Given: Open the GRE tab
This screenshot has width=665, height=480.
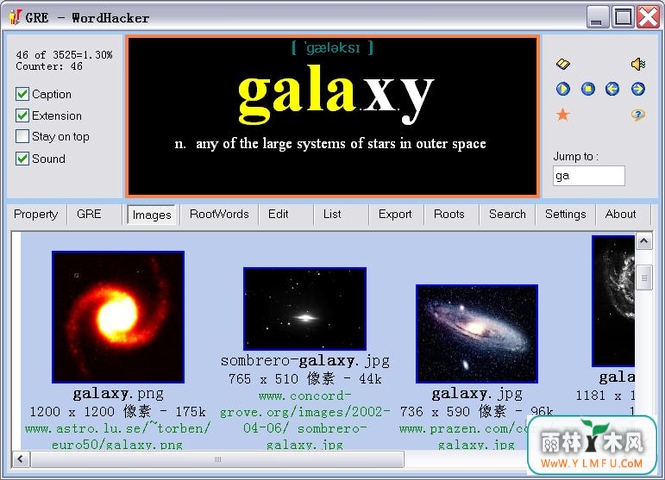Looking at the screenshot, I should pyautogui.click(x=89, y=214).
